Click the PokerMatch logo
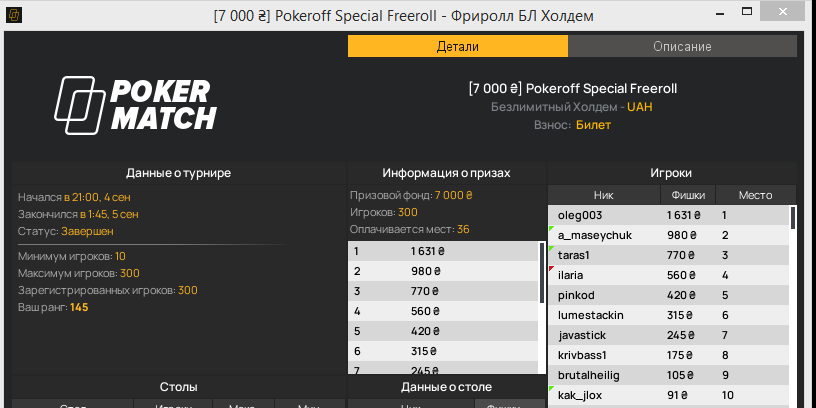The height and width of the screenshot is (408, 816). [x=134, y=105]
